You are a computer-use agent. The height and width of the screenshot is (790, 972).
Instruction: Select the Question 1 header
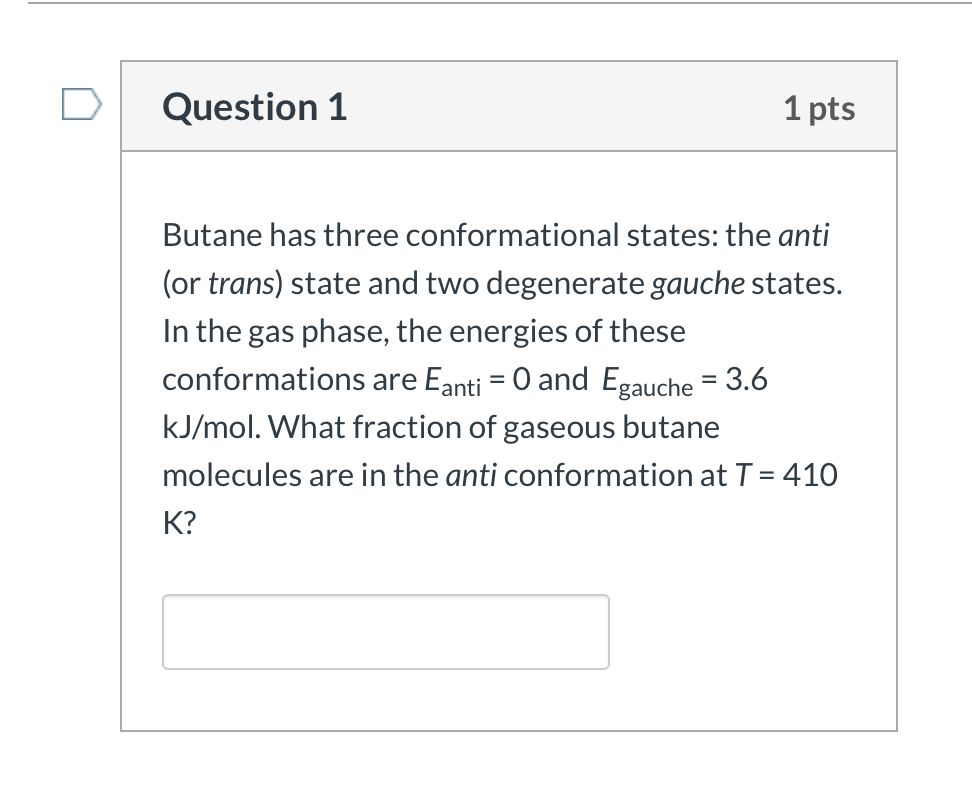pos(254,107)
